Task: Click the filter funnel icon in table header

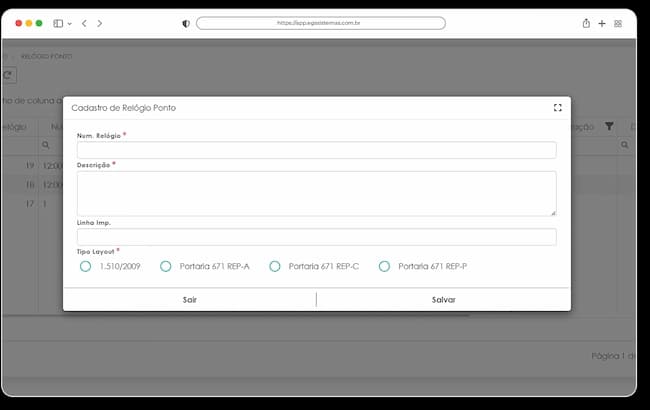Action: (x=609, y=126)
